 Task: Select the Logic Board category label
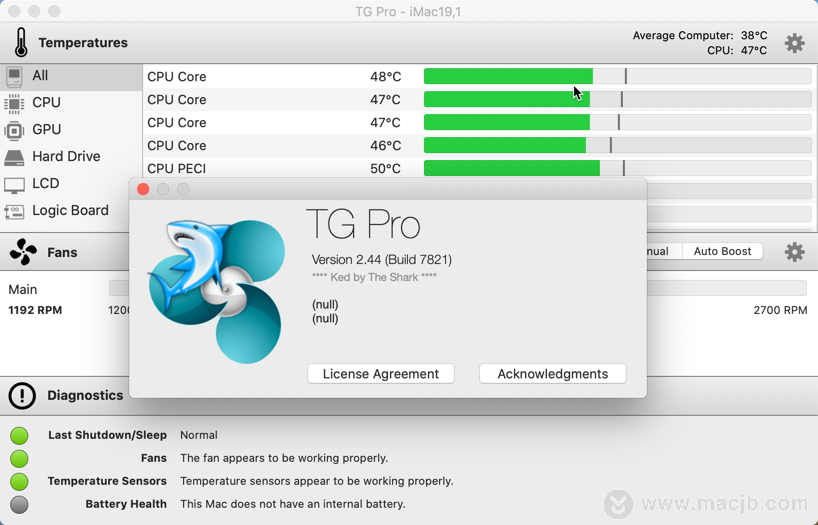click(70, 210)
